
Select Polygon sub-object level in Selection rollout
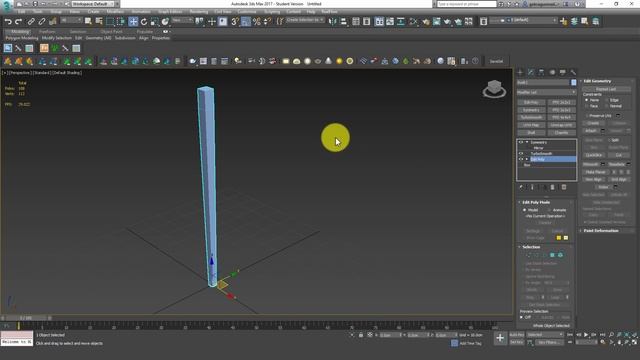click(552, 255)
